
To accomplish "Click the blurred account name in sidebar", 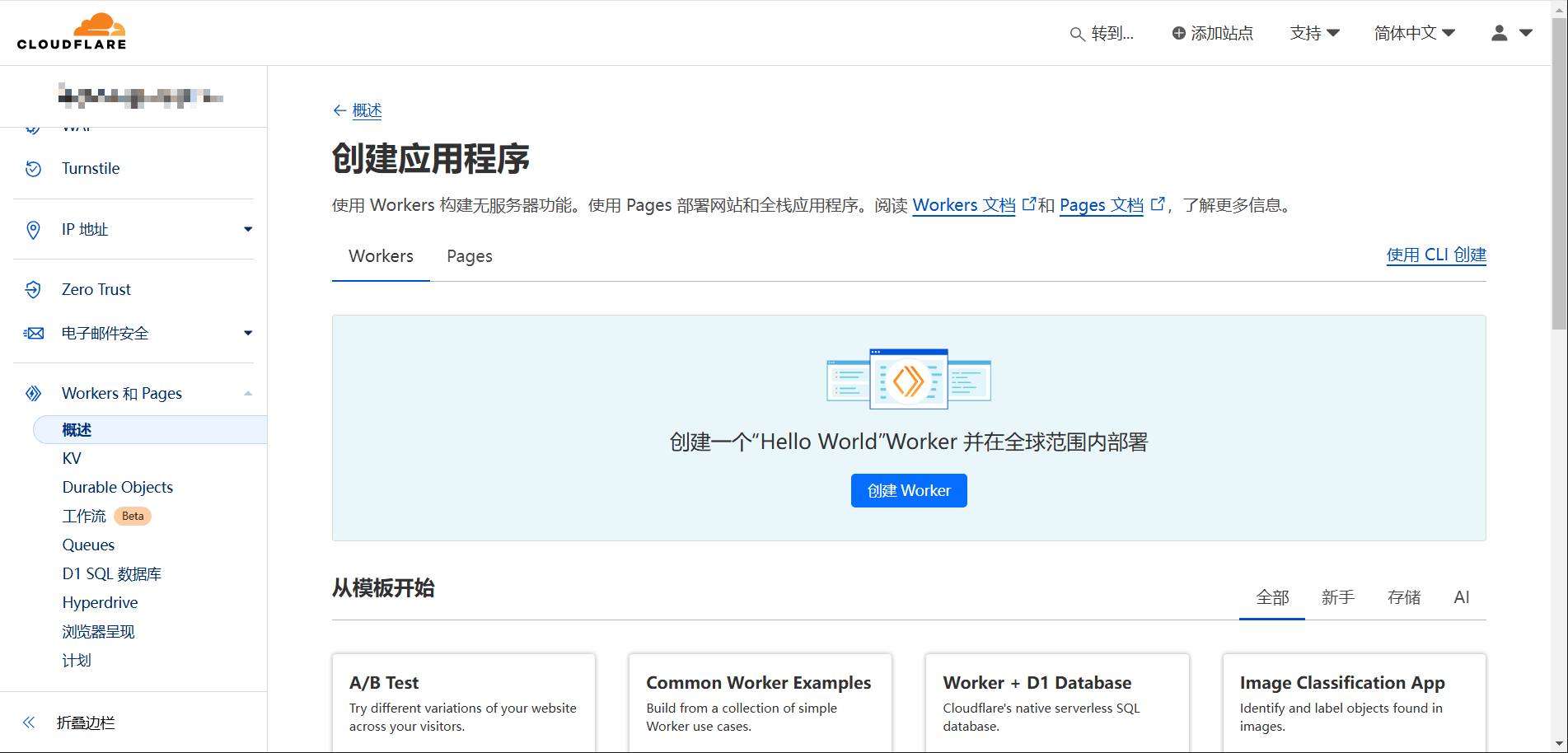I will 140,96.
